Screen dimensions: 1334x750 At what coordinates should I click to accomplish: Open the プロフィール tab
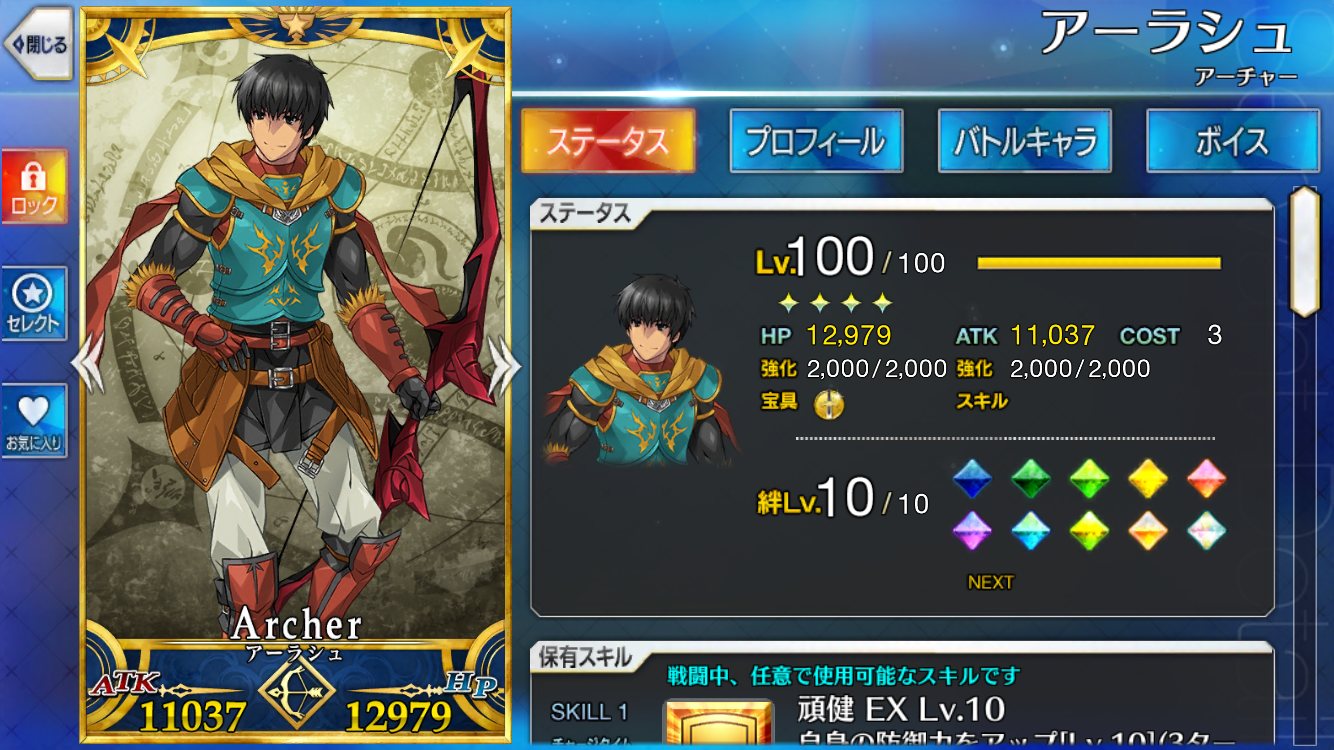click(816, 141)
